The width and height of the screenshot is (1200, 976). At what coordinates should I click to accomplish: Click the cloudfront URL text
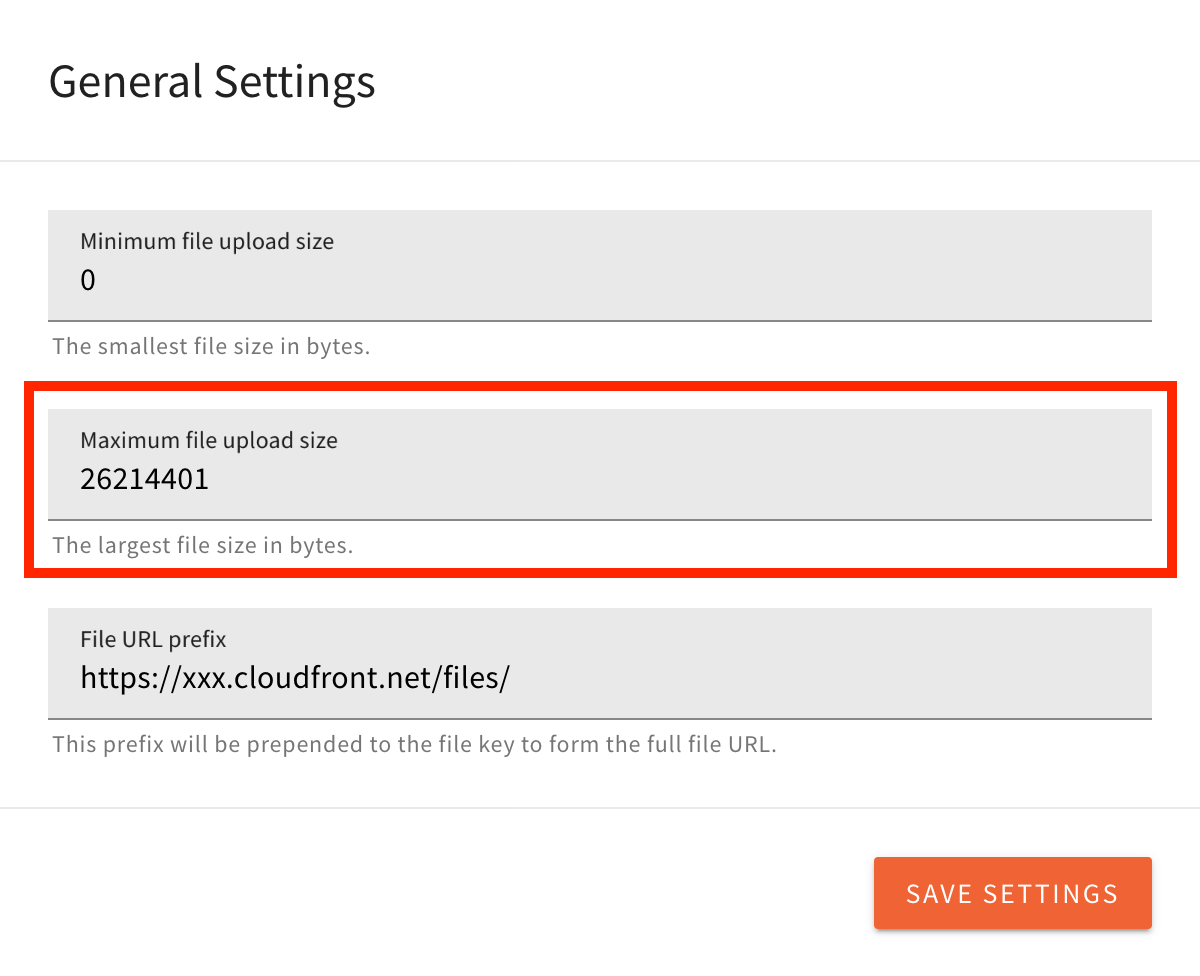(x=295, y=678)
